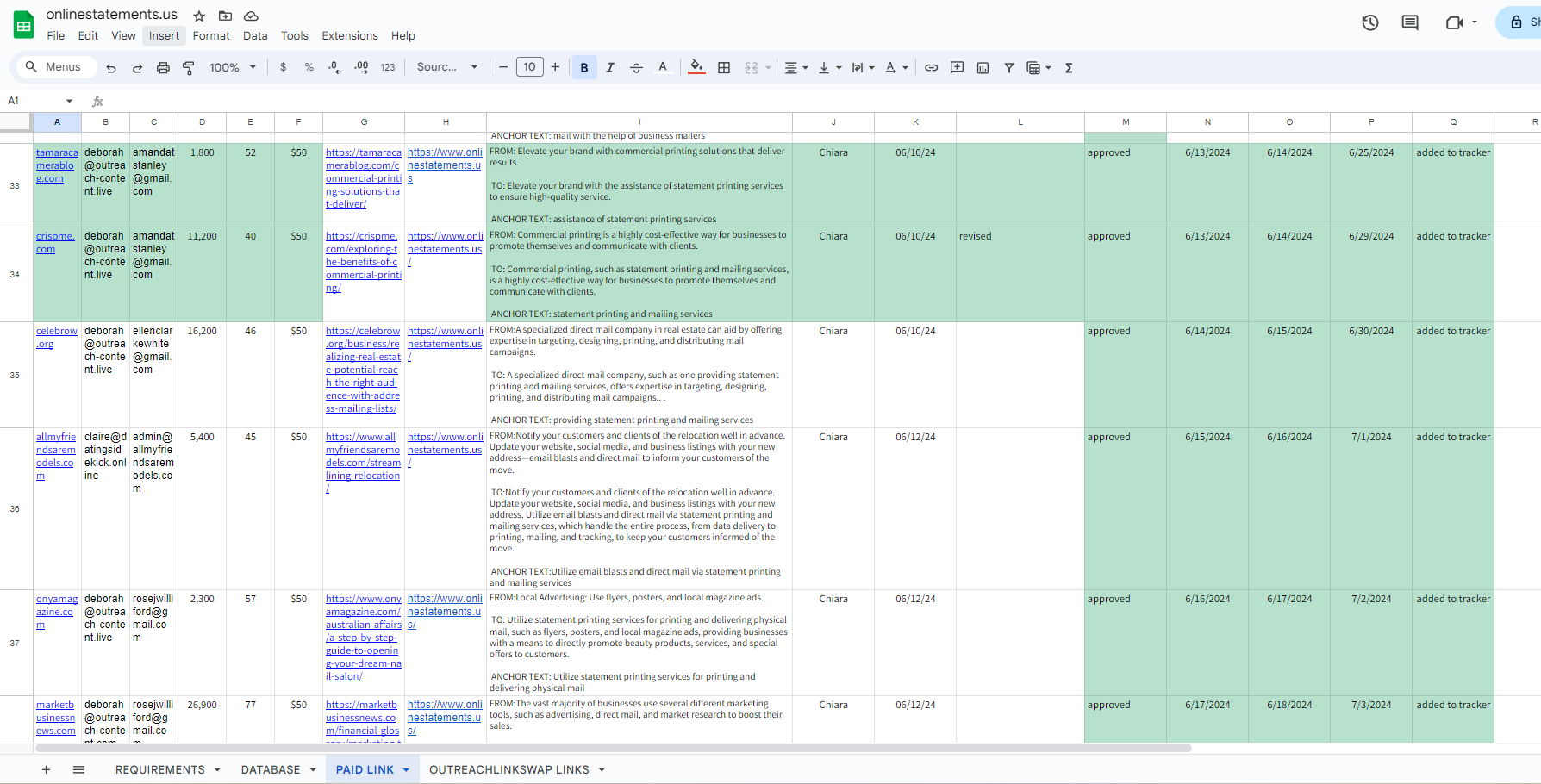Viewport: 1541px width, 784px height.
Task: Open DATABASE tab options arrow
Action: pyautogui.click(x=313, y=769)
